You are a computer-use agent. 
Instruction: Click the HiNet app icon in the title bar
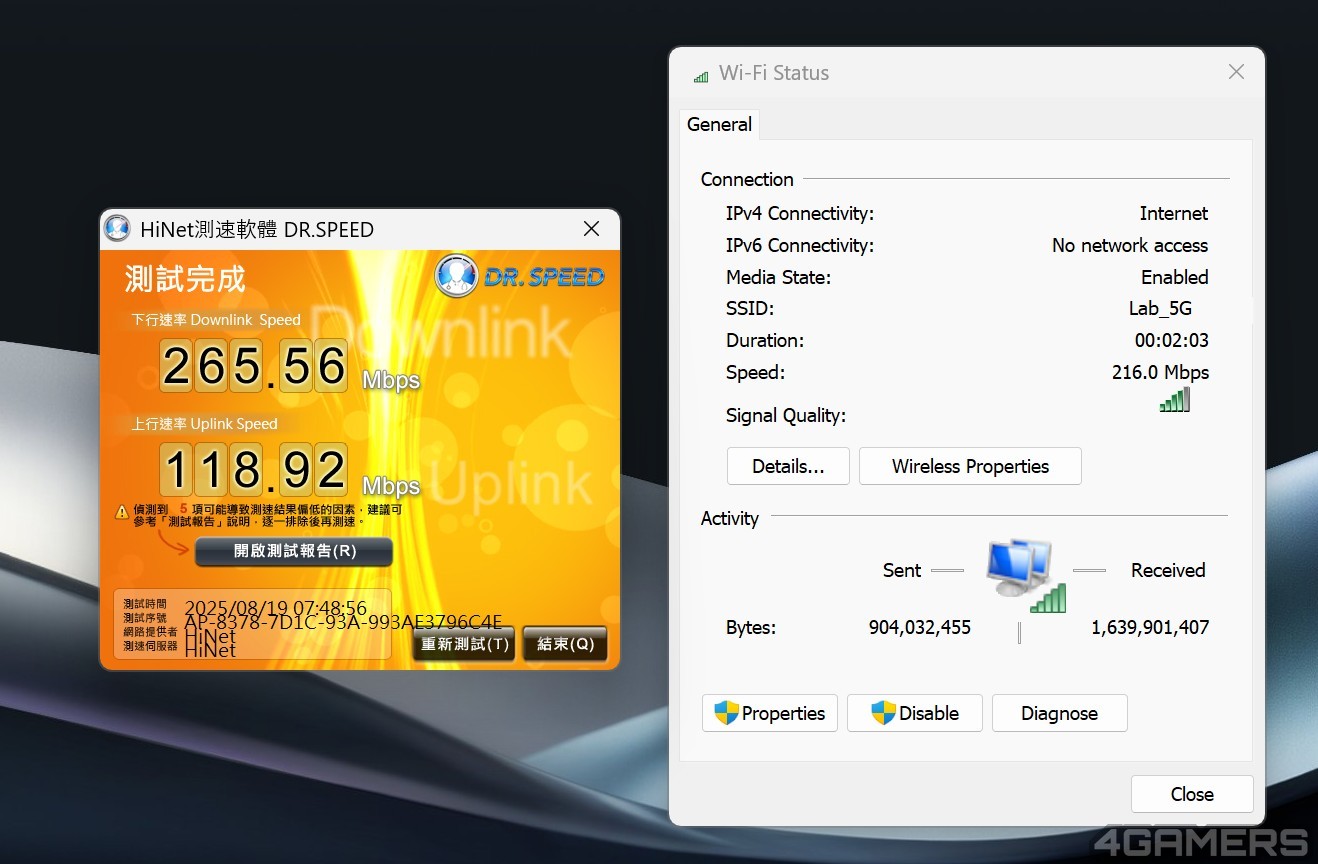click(x=117, y=229)
